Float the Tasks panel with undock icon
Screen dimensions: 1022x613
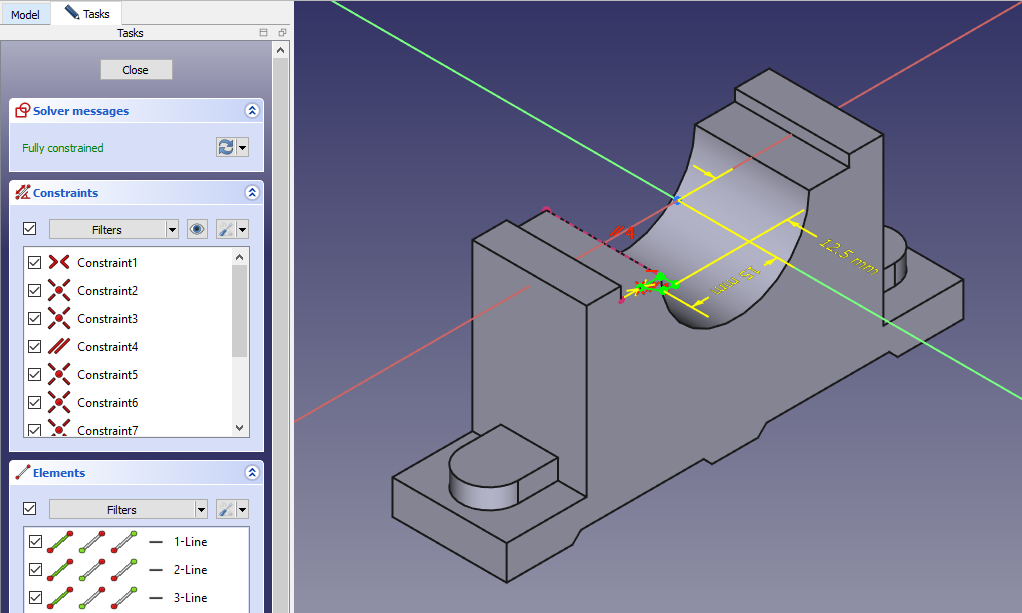coord(282,33)
